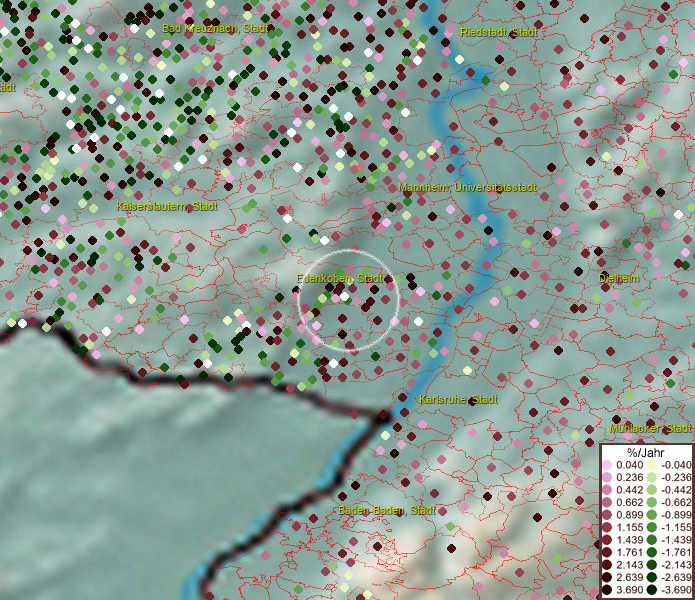The width and height of the screenshot is (695, 600).
Task: Click the -0.662 legend swatch
Action: 652,503
